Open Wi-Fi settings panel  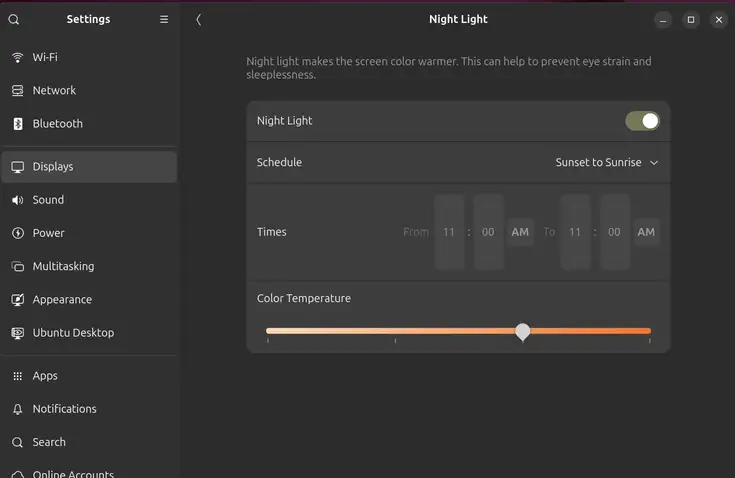pyautogui.click(x=89, y=57)
